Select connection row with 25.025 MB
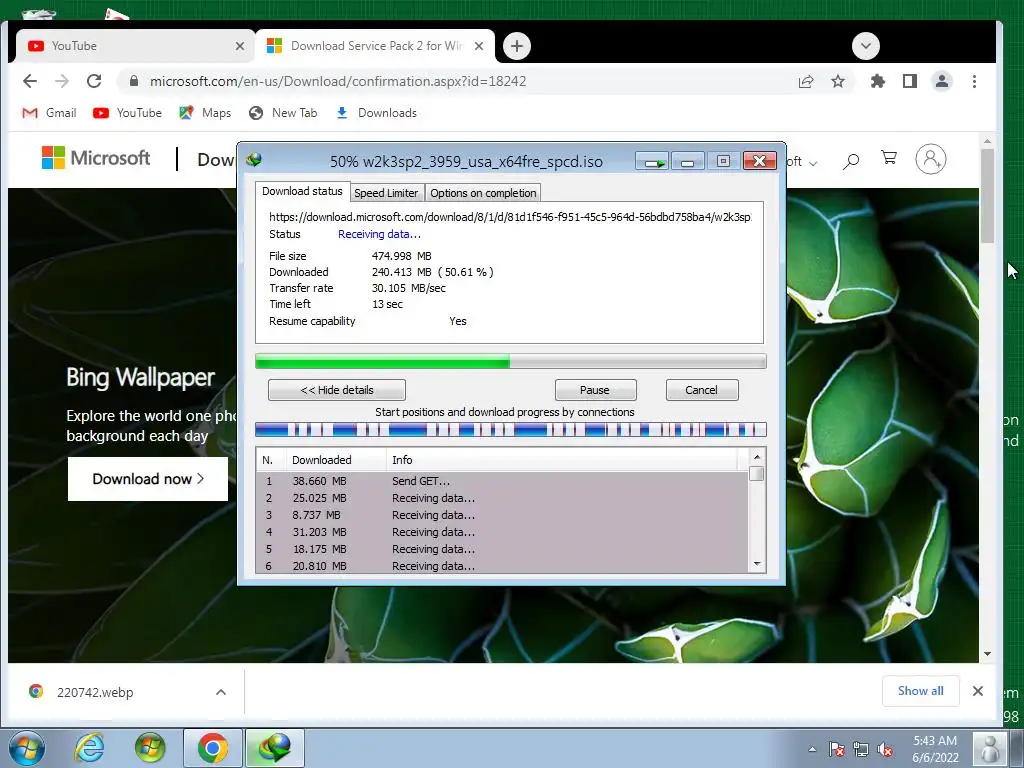 [502, 498]
